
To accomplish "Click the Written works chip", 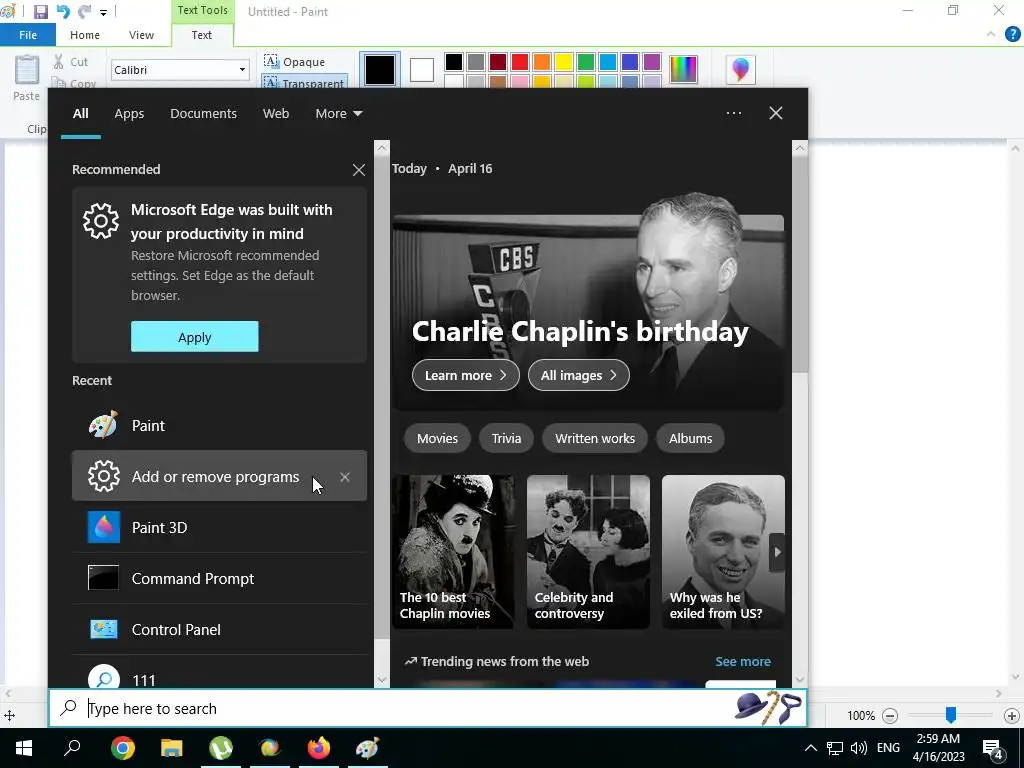I will point(595,438).
